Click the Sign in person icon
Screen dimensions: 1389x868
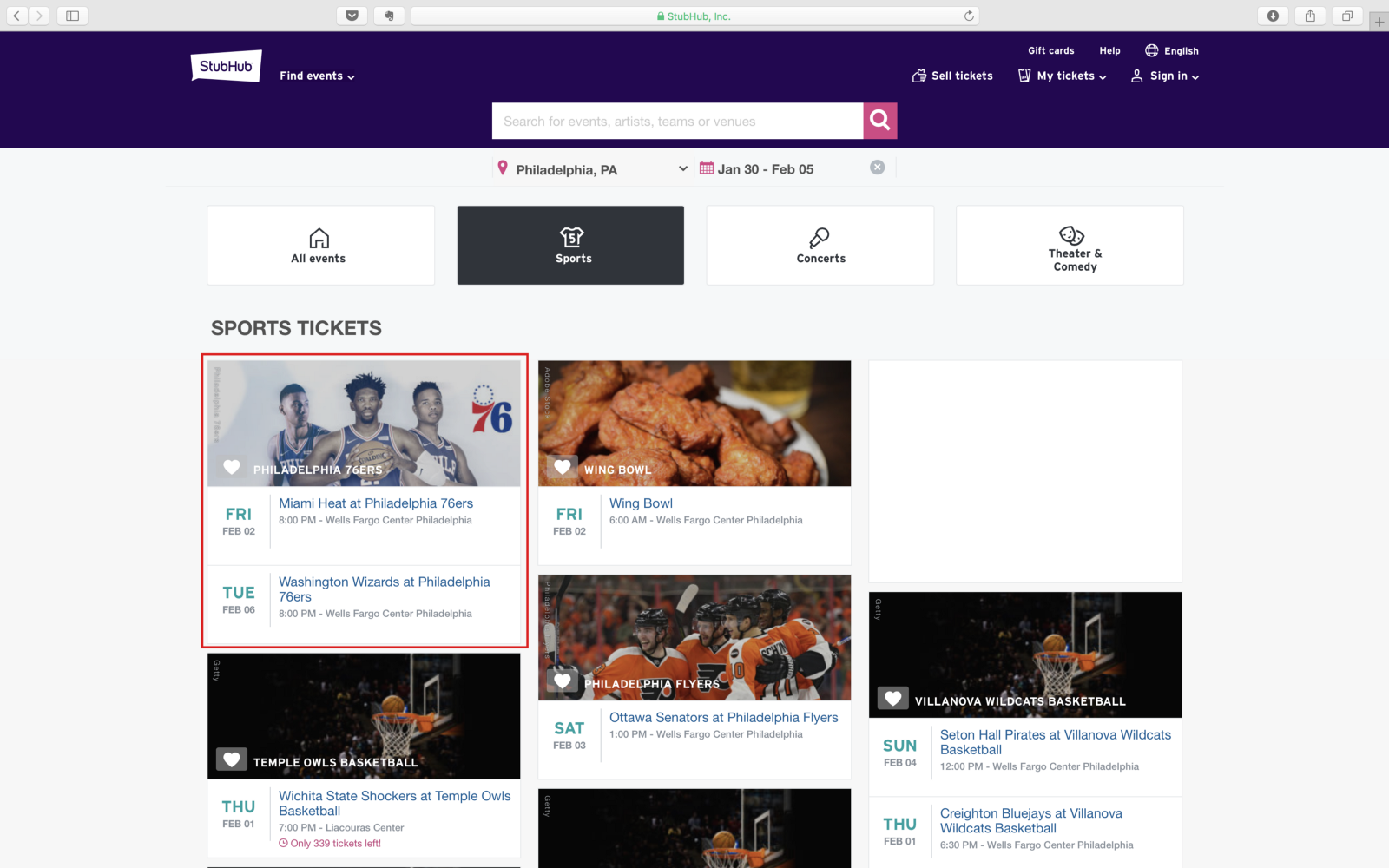tap(1136, 76)
